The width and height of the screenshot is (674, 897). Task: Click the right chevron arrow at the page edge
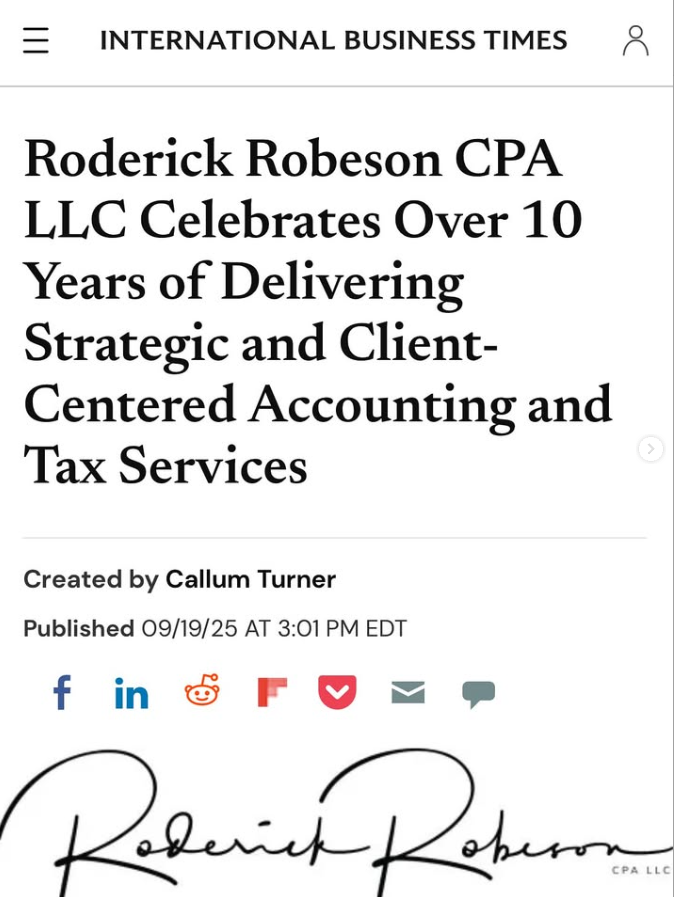pos(650,449)
